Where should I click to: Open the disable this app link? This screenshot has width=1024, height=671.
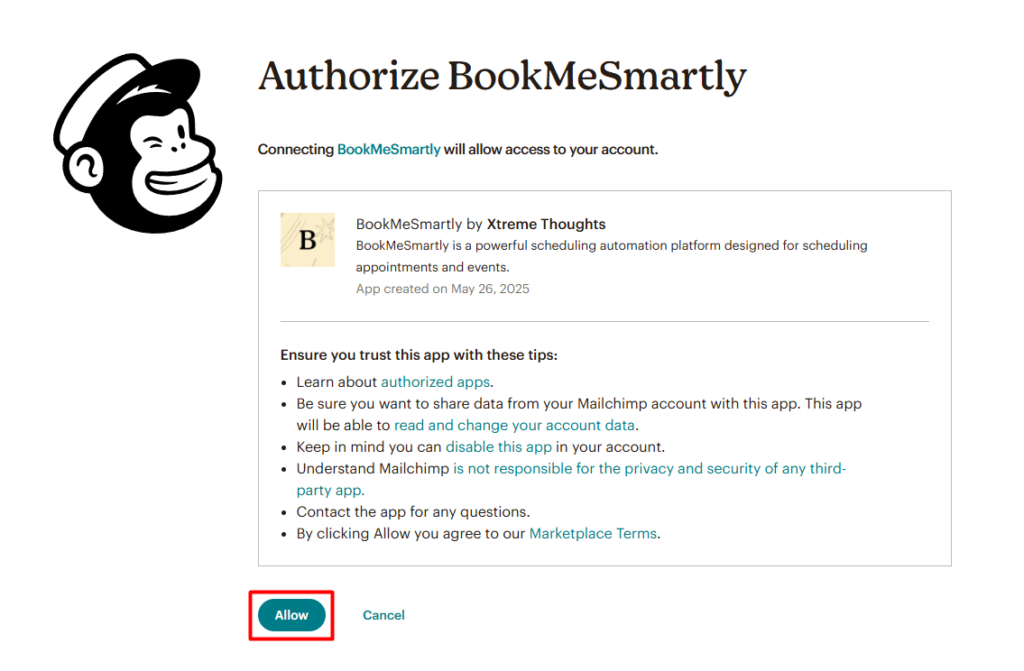(498, 447)
